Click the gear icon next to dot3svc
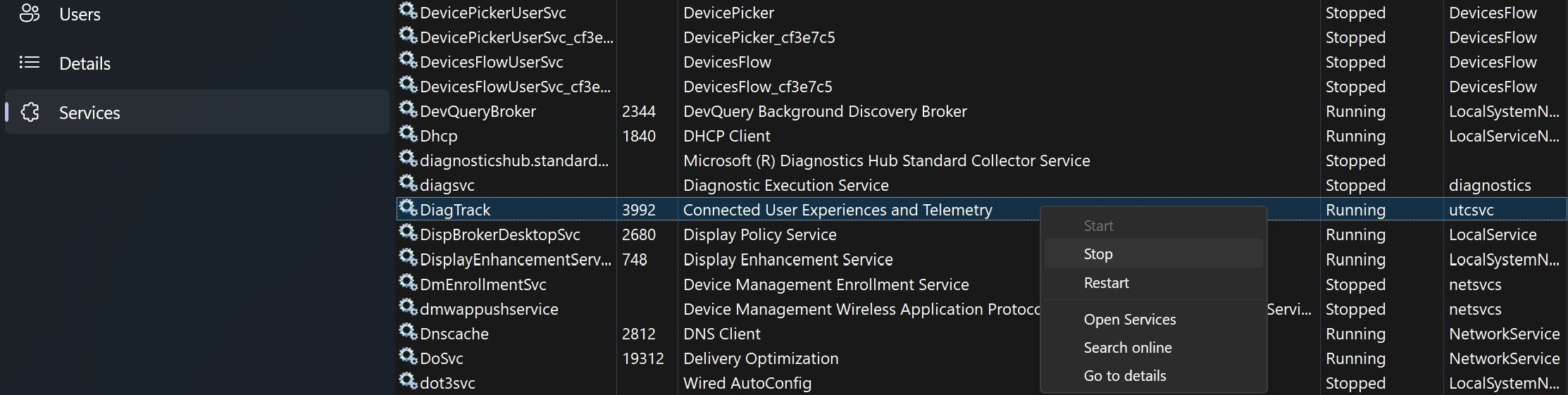 point(409,382)
